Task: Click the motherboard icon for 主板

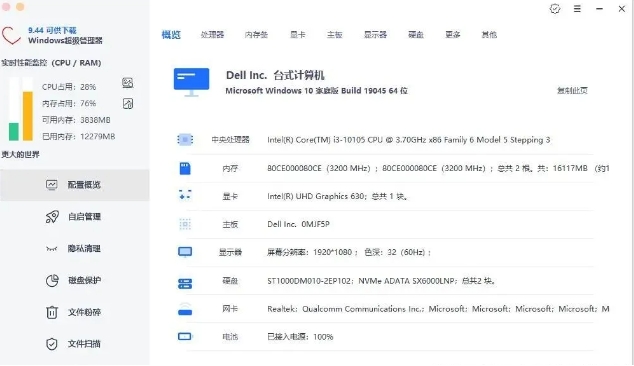Action: click(x=185, y=224)
